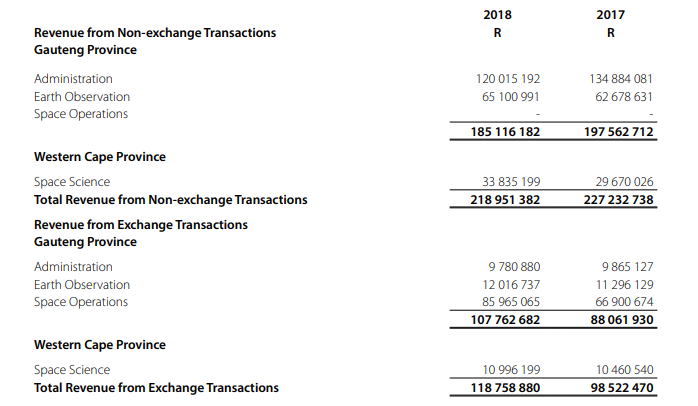698x406 pixels.
Task: Select the total 218 951 382
Action: coord(505,200)
